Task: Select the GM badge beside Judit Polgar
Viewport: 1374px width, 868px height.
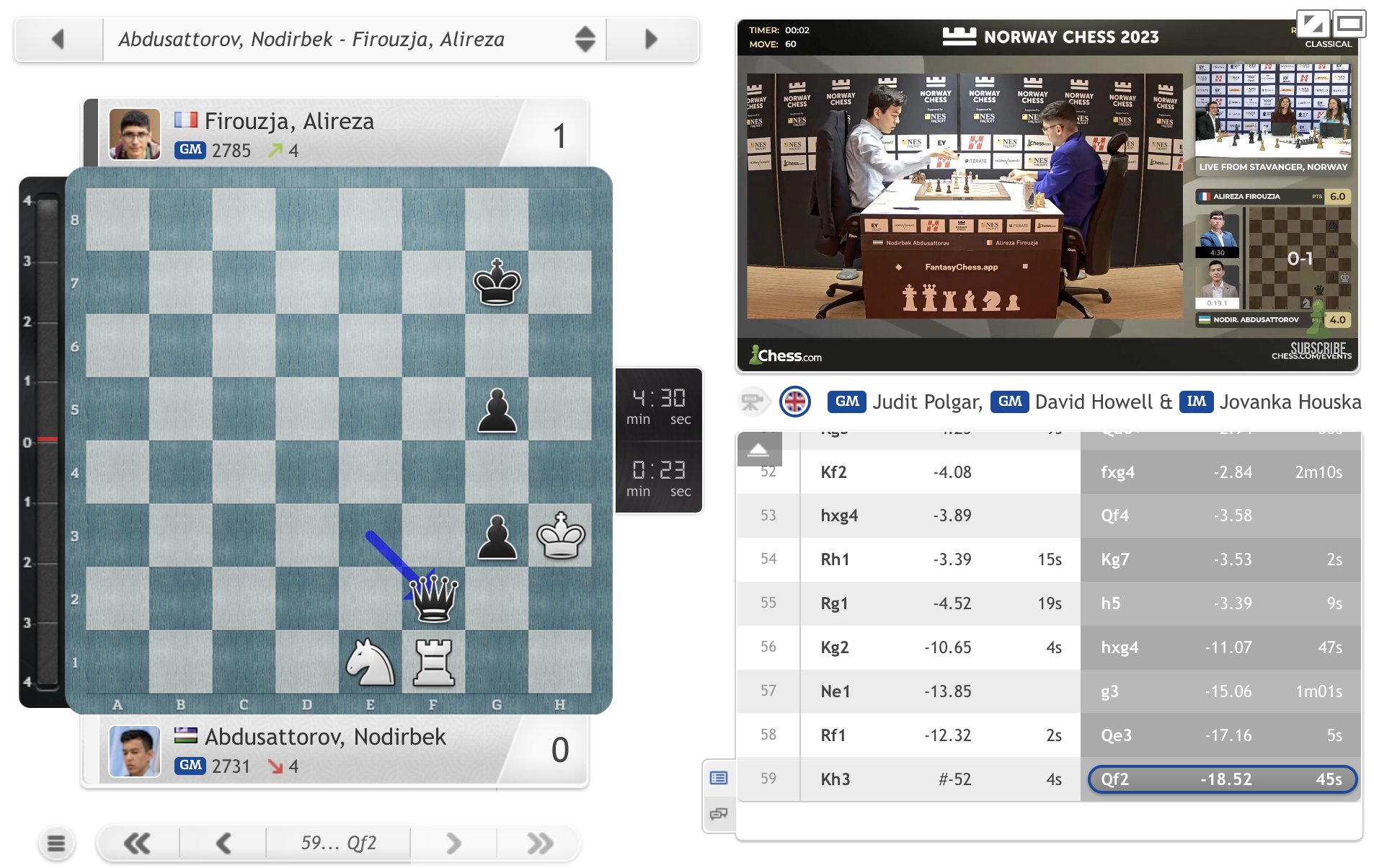Action: tap(848, 402)
